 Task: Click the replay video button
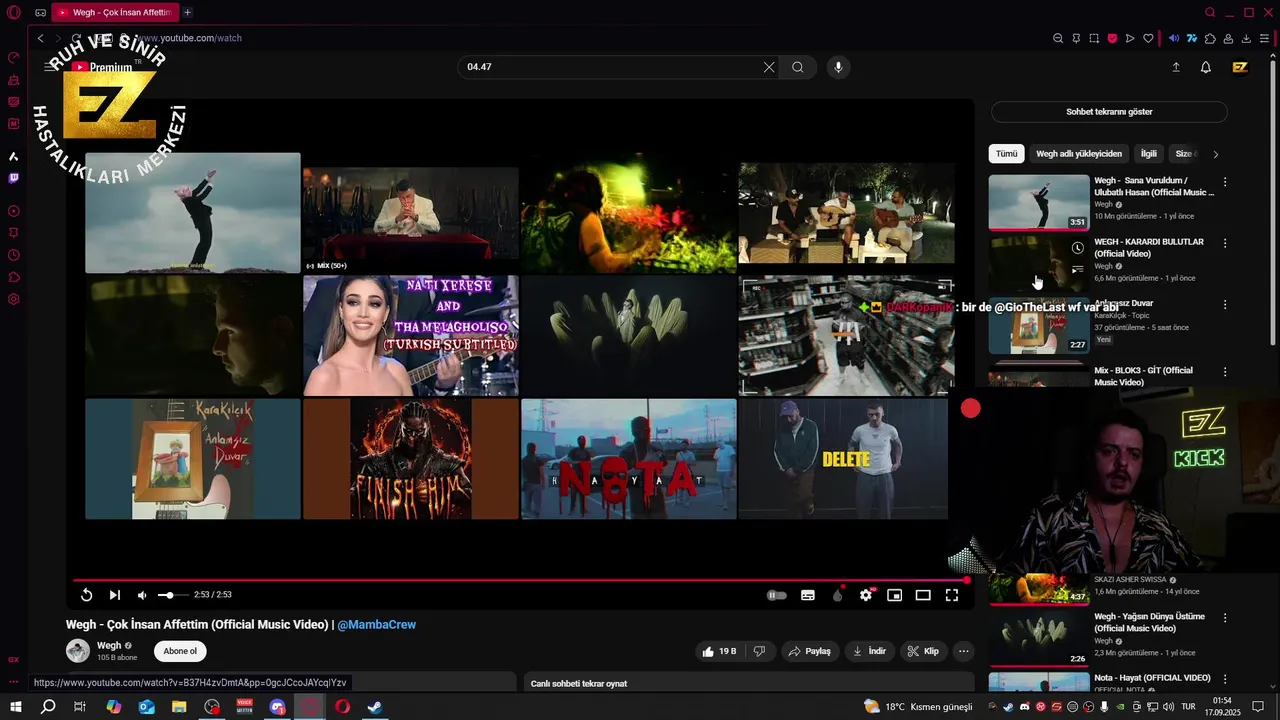(x=87, y=595)
